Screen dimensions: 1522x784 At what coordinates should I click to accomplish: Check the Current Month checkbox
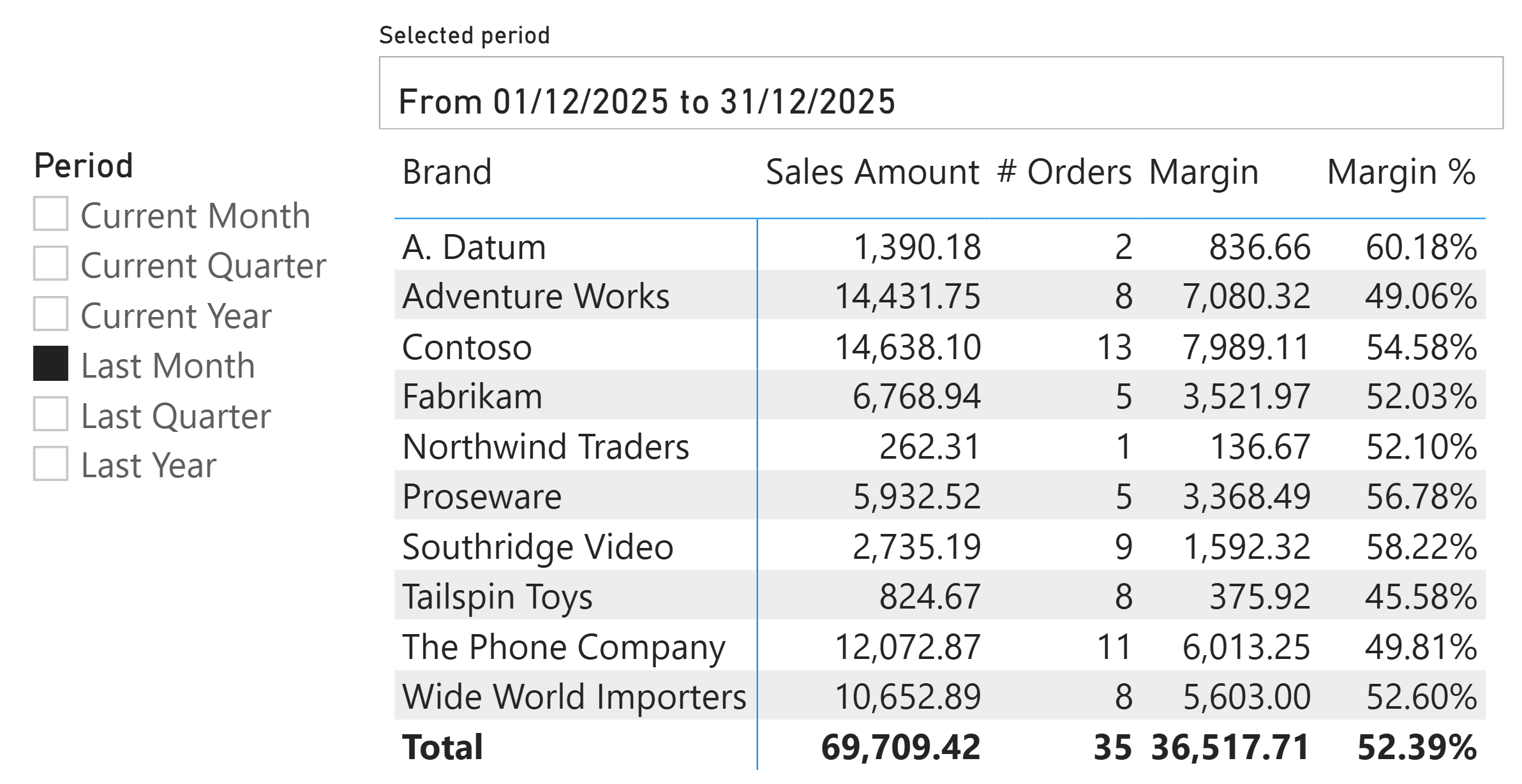pyautogui.click(x=50, y=214)
